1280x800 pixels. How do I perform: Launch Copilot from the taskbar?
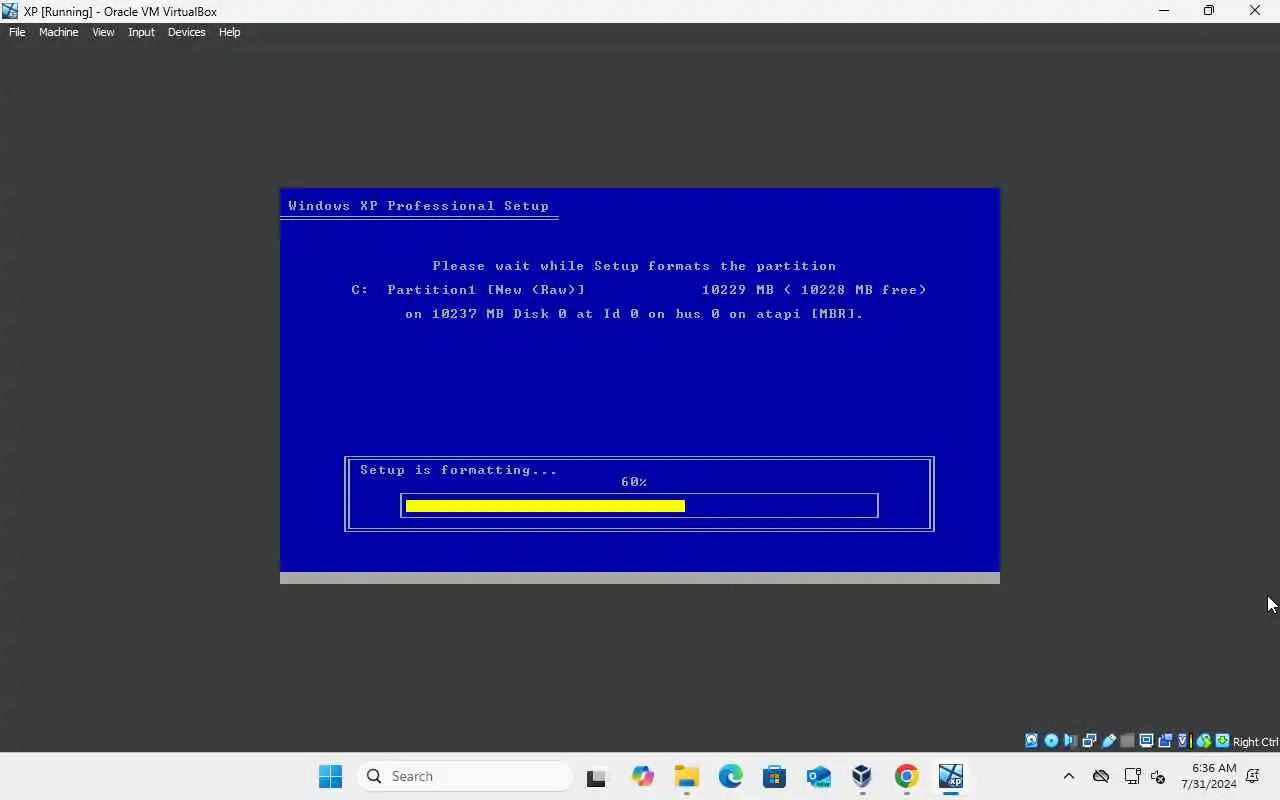tap(642, 776)
